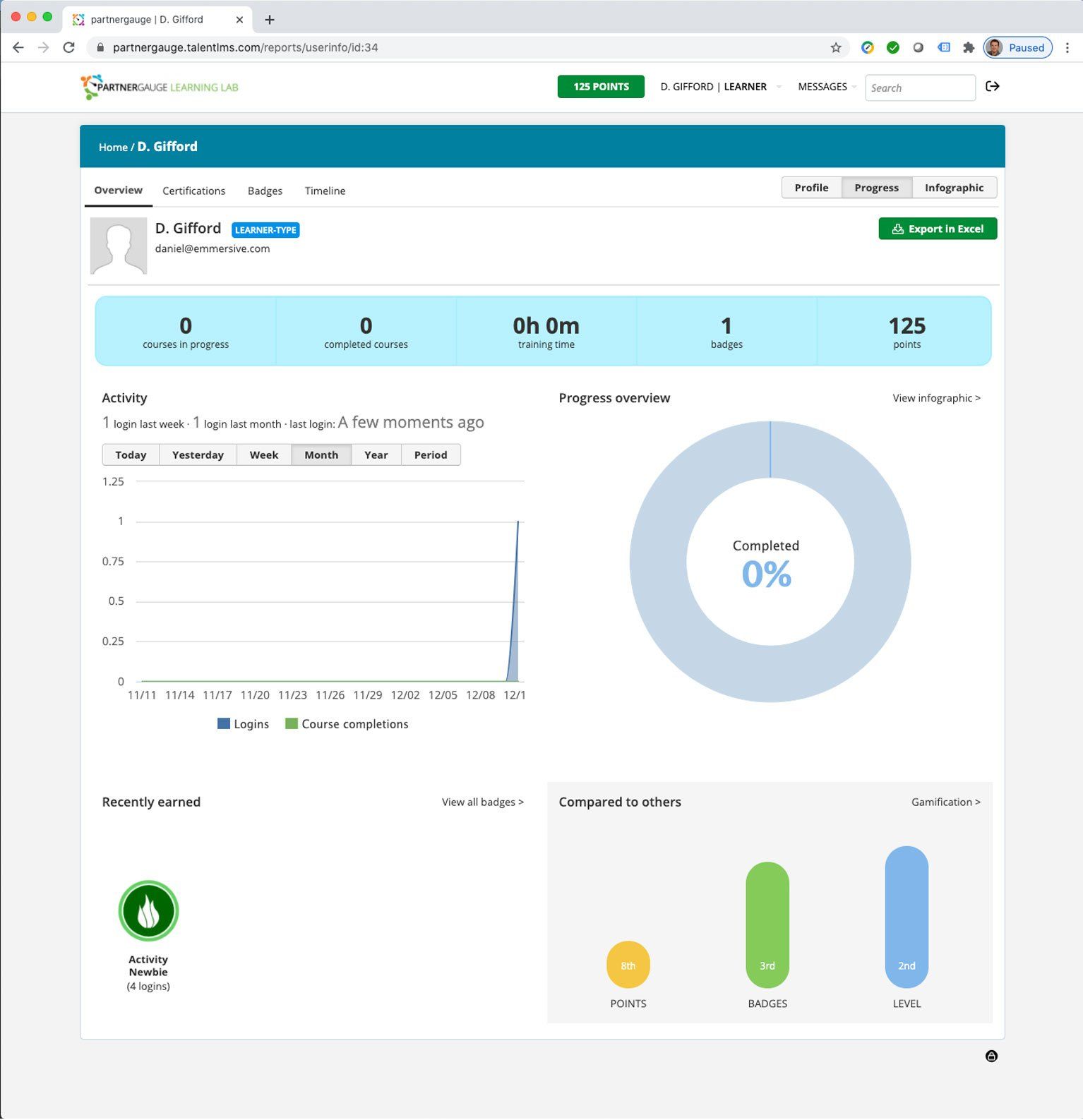The image size is (1083, 1120).
Task: Click the Partnergauge Learning Lab logo
Action: [160, 88]
